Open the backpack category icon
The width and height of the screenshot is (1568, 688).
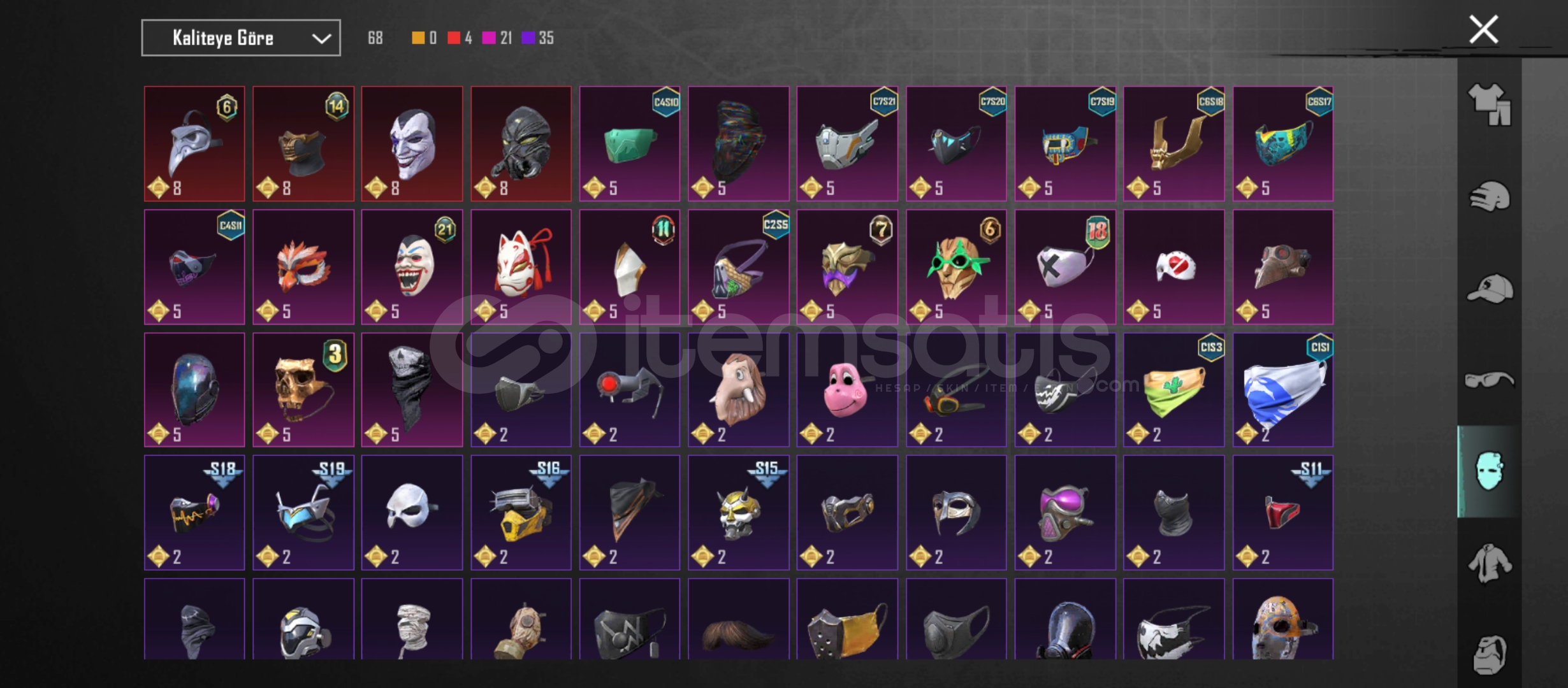(1489, 655)
